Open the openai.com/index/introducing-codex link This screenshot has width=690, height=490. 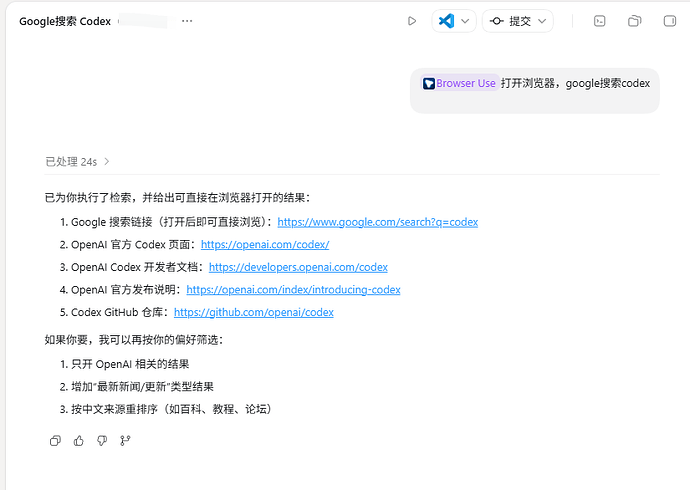pyautogui.click(x=294, y=289)
